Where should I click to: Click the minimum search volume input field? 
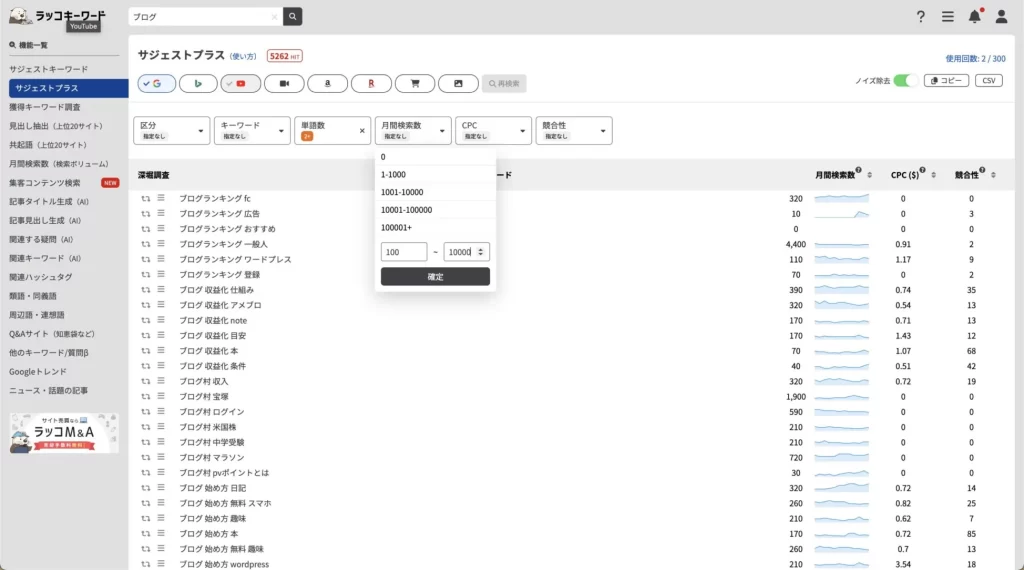[403, 252]
